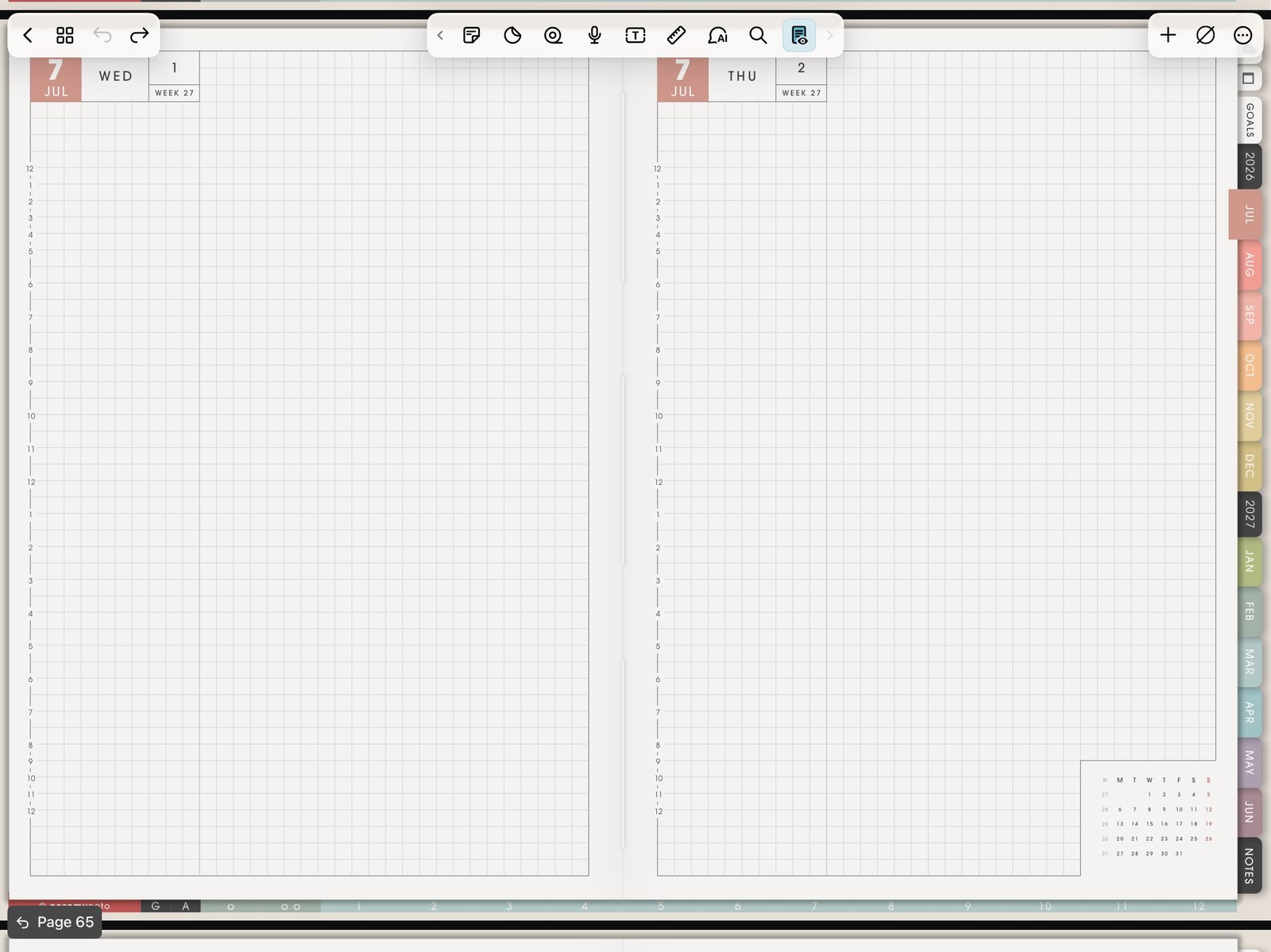Open month 5 in the bottom strip
This screenshot has height=952, width=1271.
point(661,906)
